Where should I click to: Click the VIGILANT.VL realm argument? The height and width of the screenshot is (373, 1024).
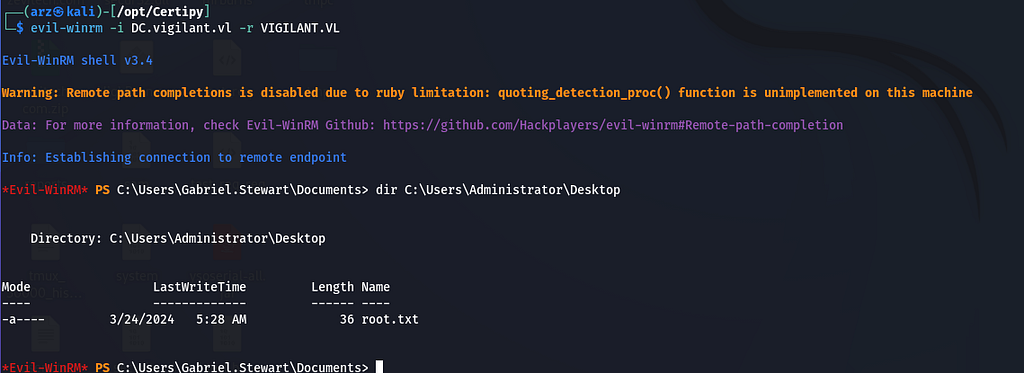(x=303, y=29)
